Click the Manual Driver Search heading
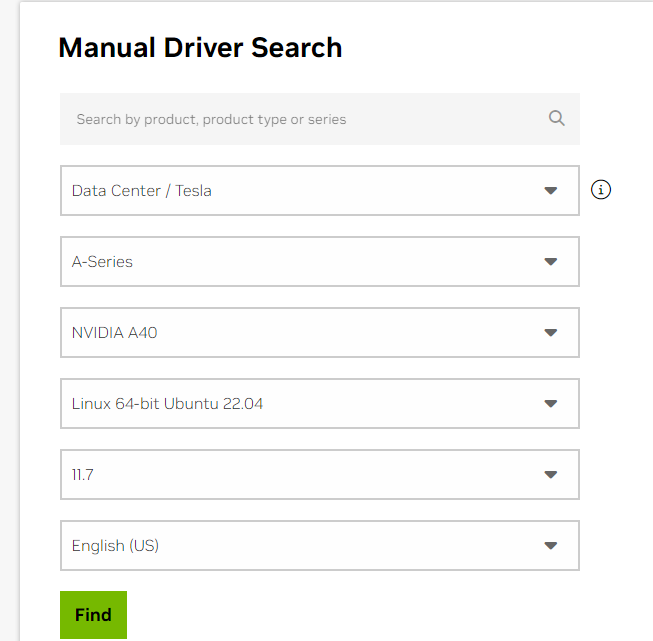This screenshot has width=653, height=641. [200, 47]
